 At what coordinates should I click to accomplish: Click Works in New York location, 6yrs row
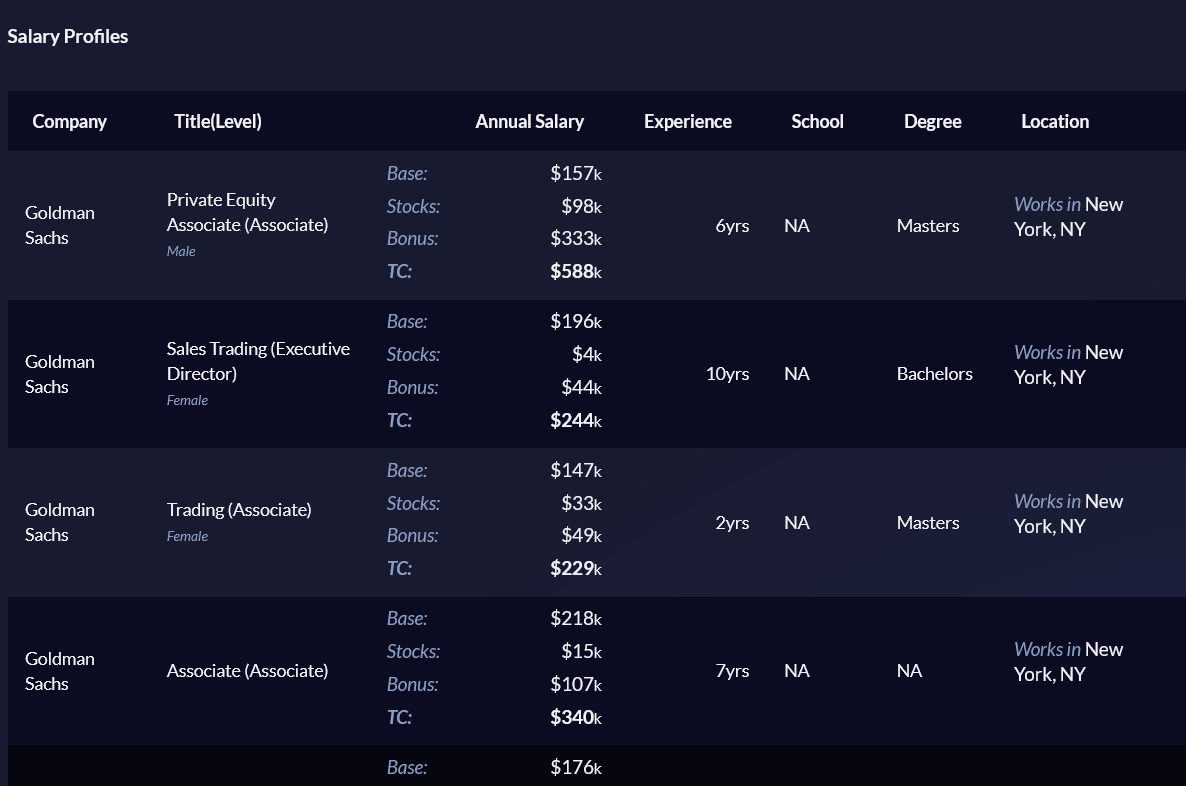[x=1068, y=217]
